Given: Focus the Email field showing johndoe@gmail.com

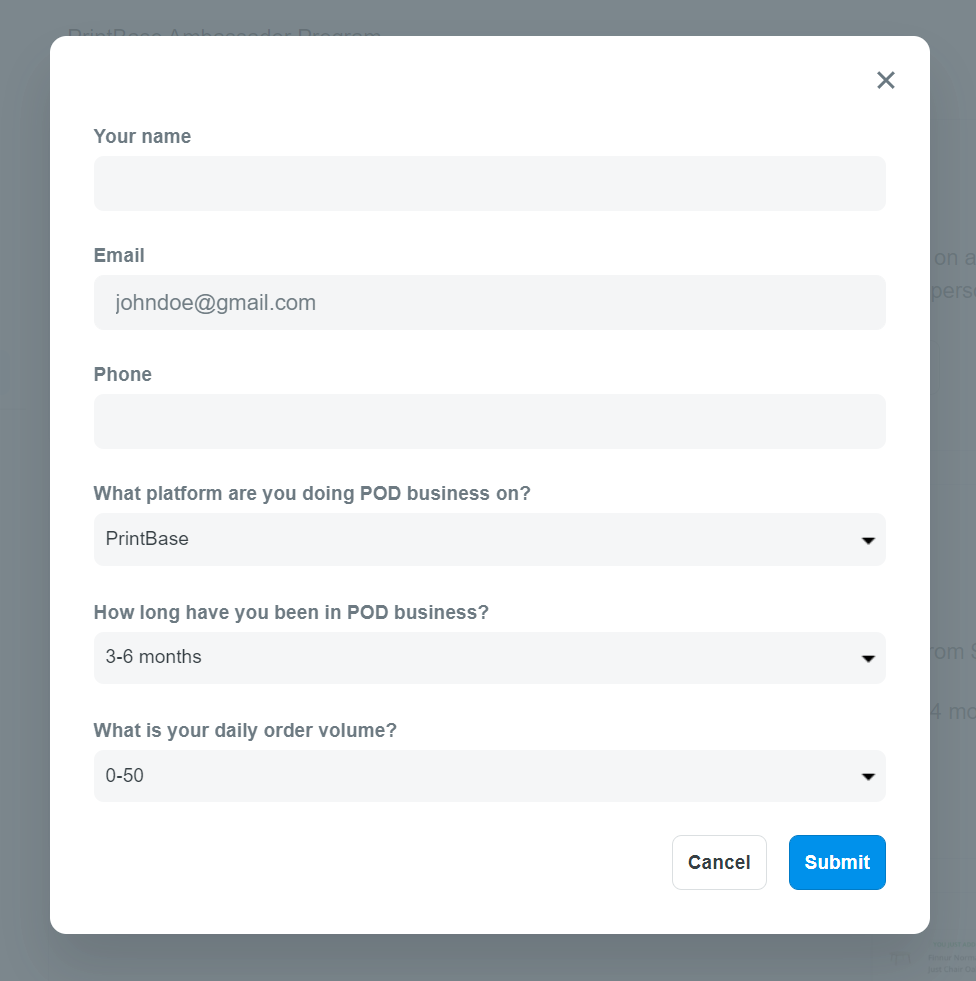Looking at the screenshot, I should pos(489,302).
